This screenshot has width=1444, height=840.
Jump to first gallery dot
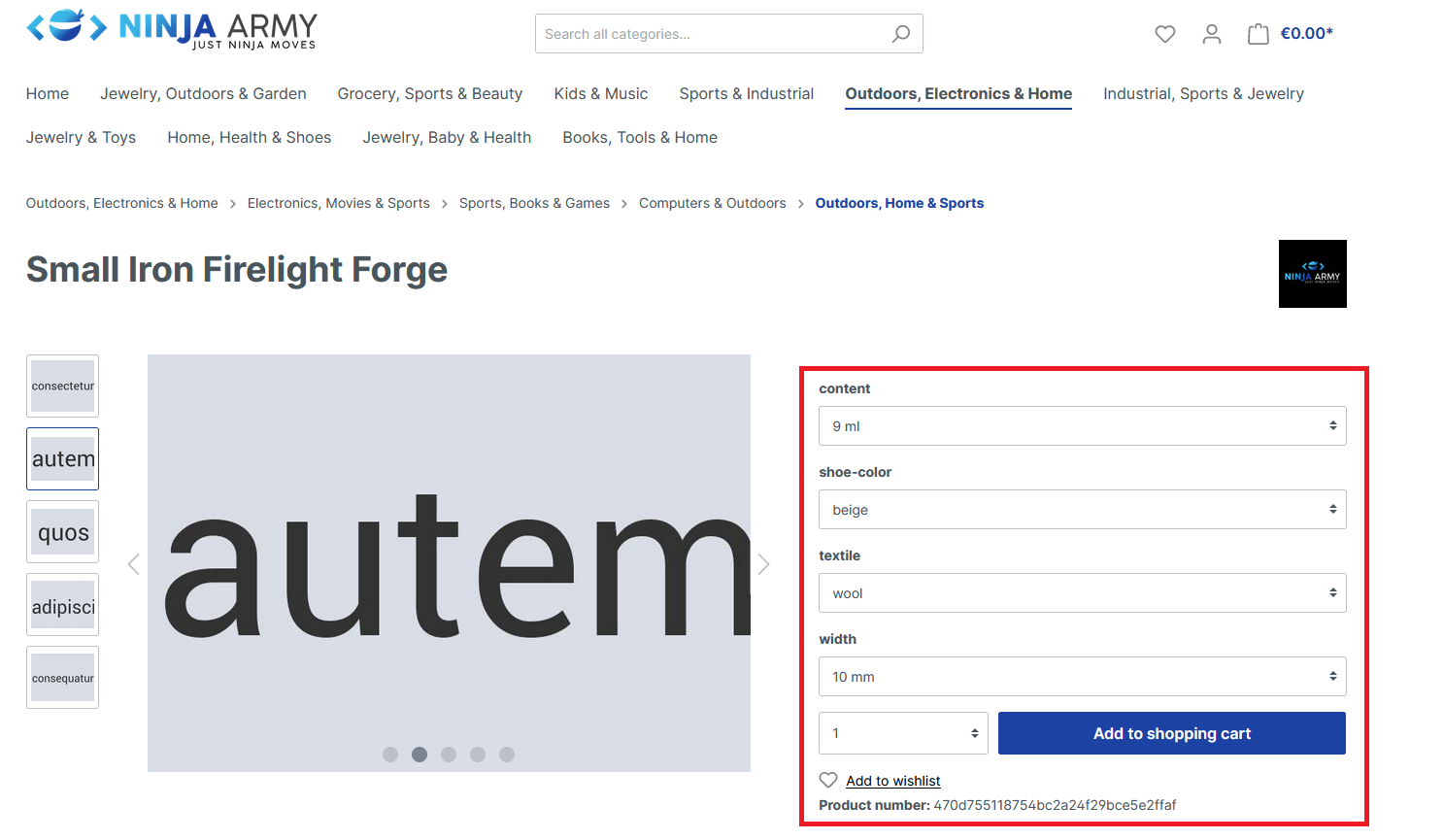pyautogui.click(x=390, y=755)
